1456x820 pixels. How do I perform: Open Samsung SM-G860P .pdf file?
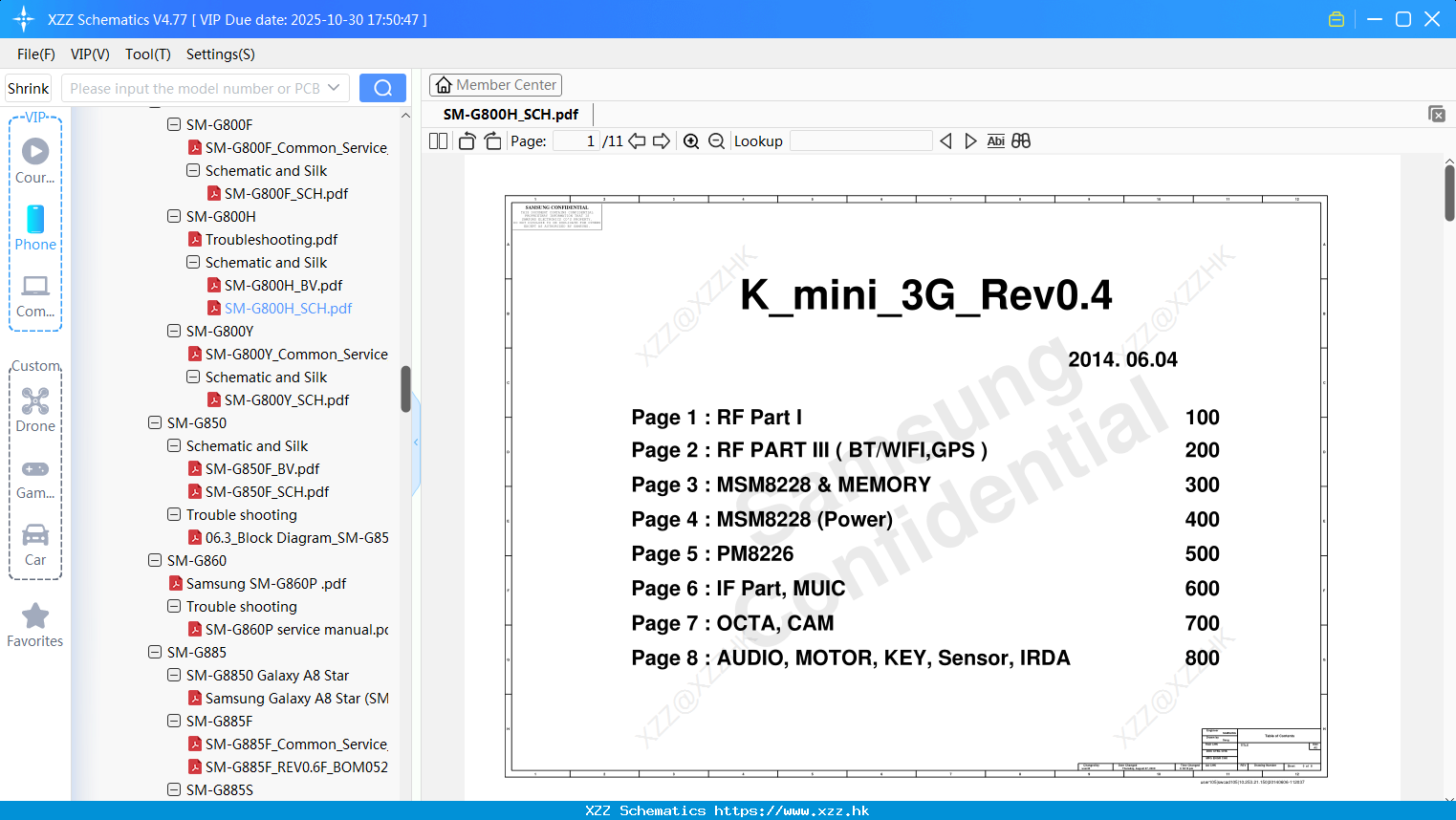tap(266, 583)
